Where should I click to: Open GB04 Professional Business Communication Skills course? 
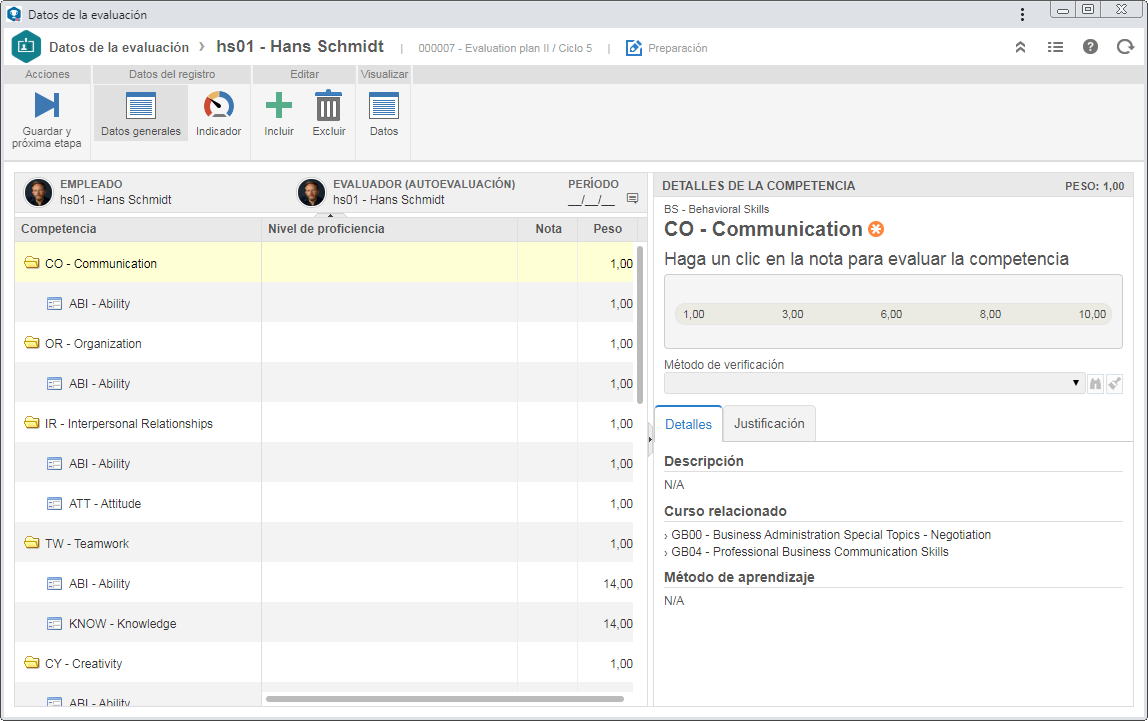tap(810, 552)
